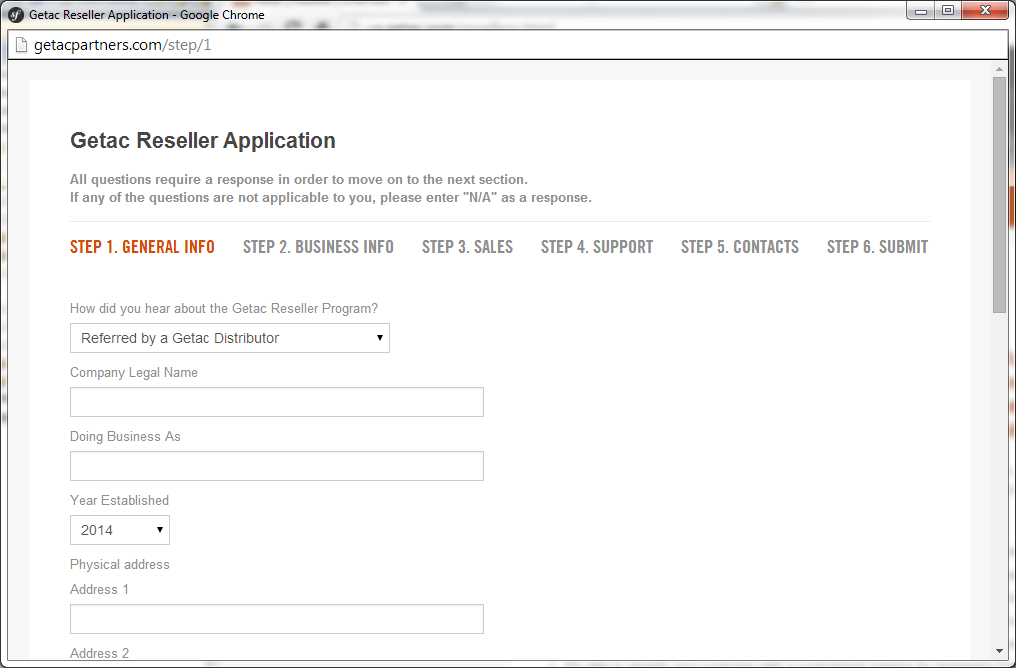Click 'How did you hear about' question text
Image resolution: width=1016 pixels, height=668 pixels.
pyautogui.click(x=224, y=308)
